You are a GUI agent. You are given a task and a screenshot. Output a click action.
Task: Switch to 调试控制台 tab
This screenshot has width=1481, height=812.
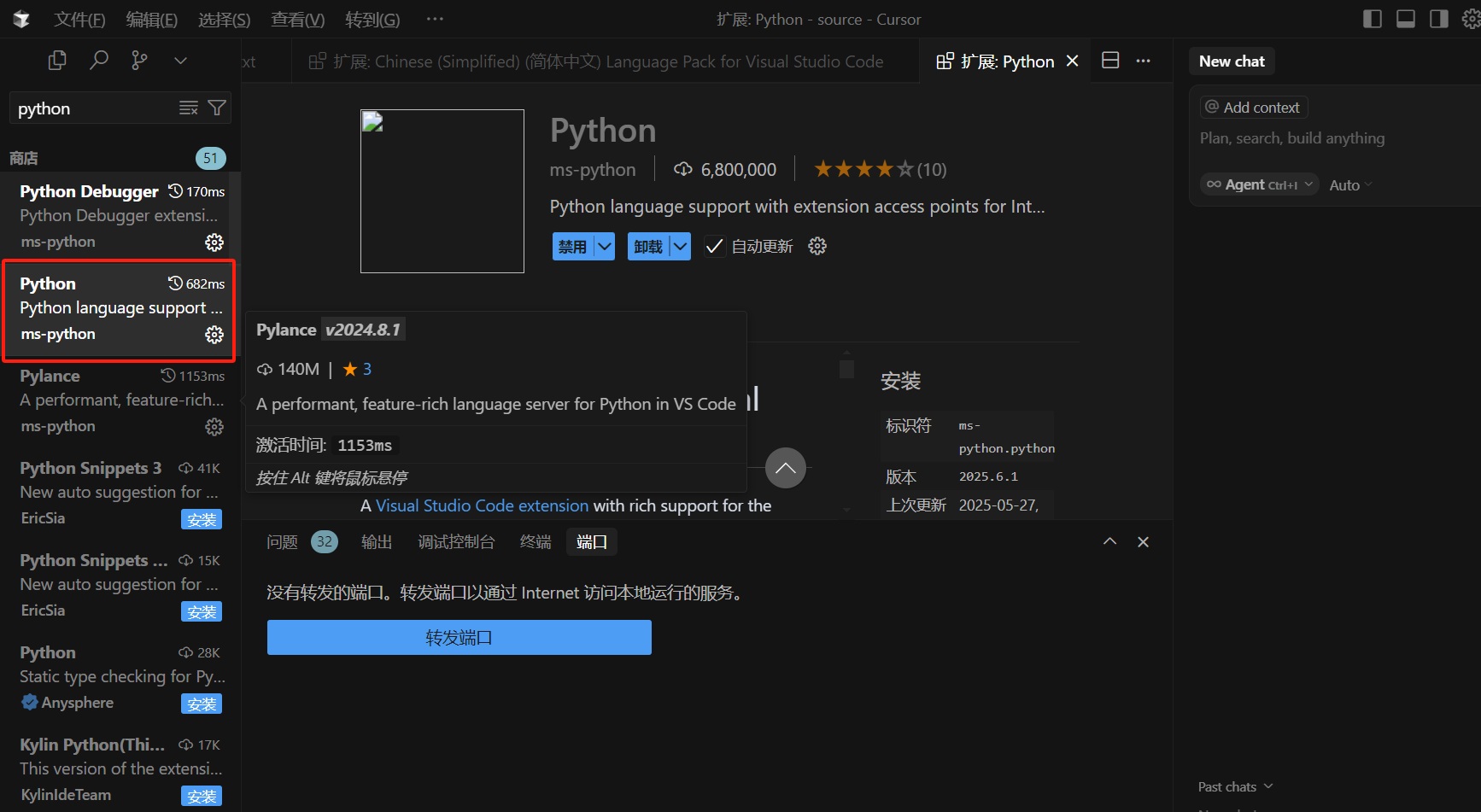(456, 542)
